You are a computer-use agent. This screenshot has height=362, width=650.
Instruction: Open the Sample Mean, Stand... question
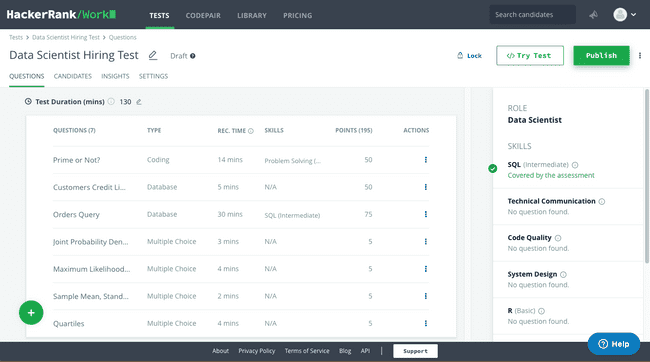pyautogui.click(x=91, y=296)
